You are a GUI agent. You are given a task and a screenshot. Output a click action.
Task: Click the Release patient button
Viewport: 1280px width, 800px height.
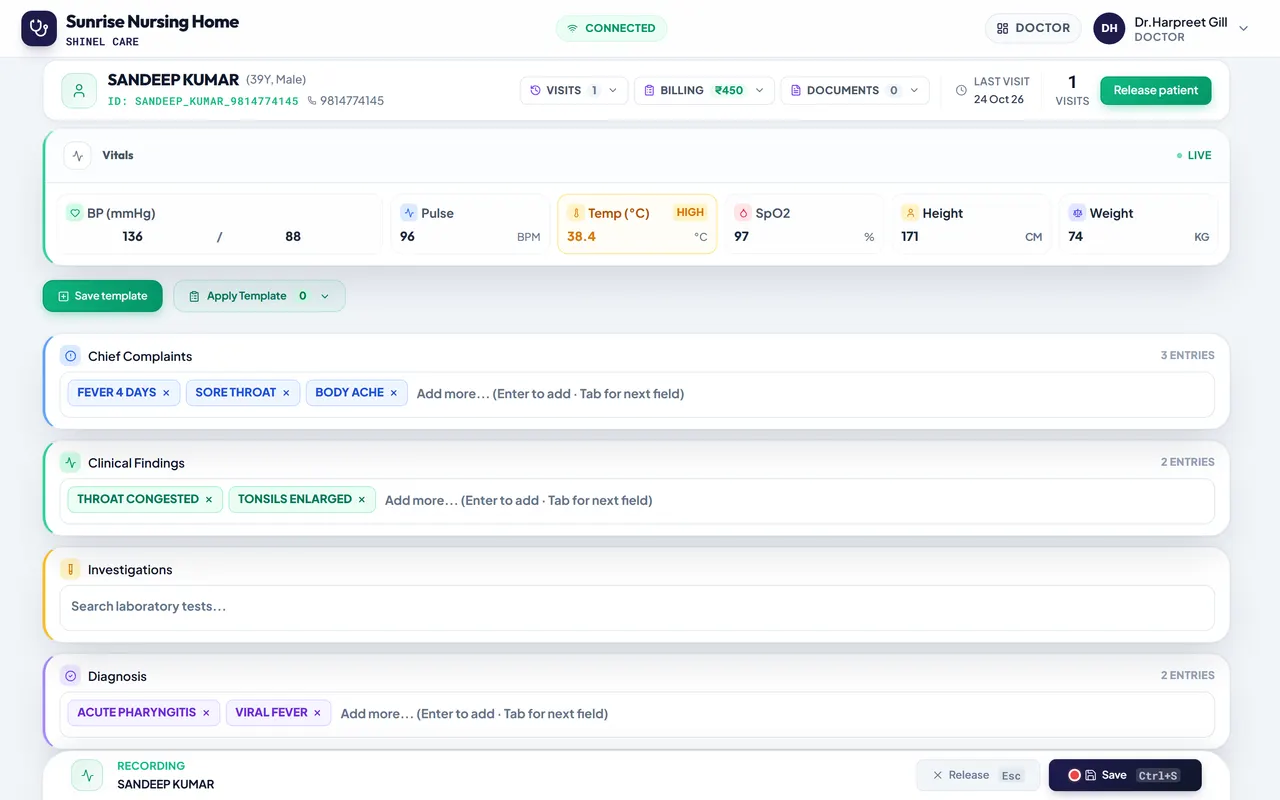(x=1156, y=90)
